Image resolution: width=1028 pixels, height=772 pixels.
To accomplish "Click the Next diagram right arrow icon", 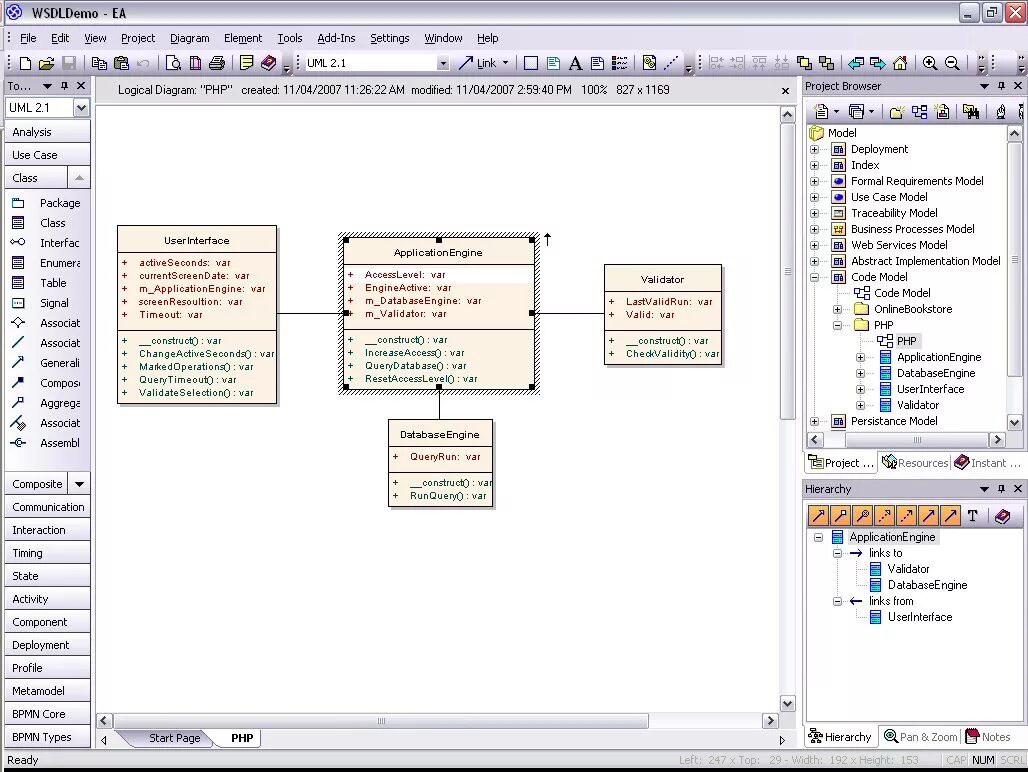I will 878,63.
